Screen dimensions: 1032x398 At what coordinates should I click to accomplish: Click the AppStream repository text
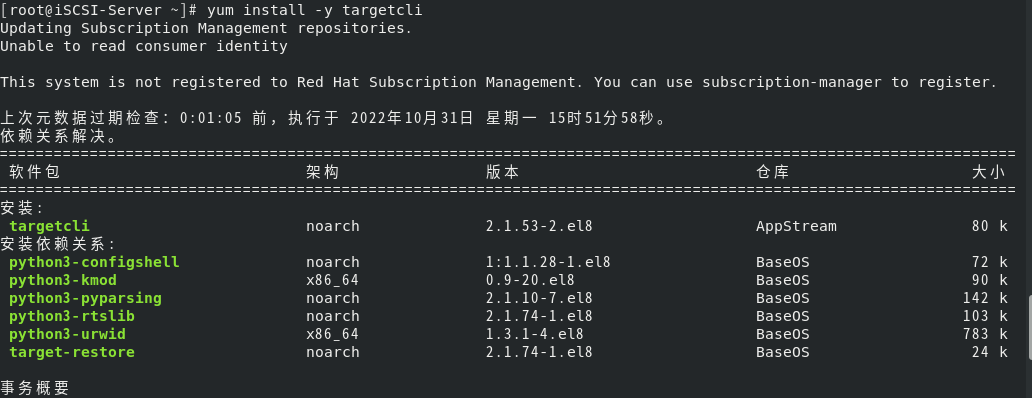pyautogui.click(x=796, y=226)
